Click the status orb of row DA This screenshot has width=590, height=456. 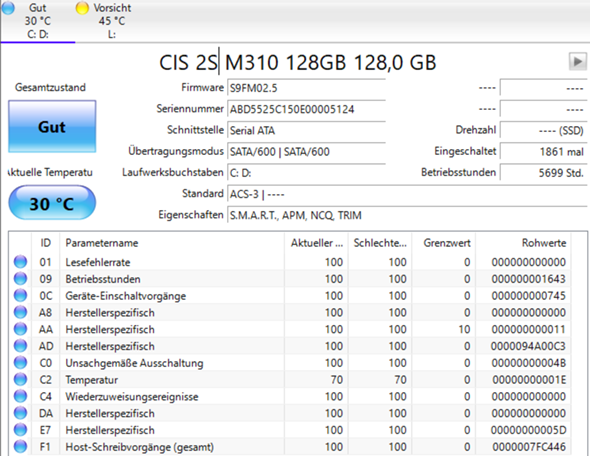pyautogui.click(x=20, y=413)
